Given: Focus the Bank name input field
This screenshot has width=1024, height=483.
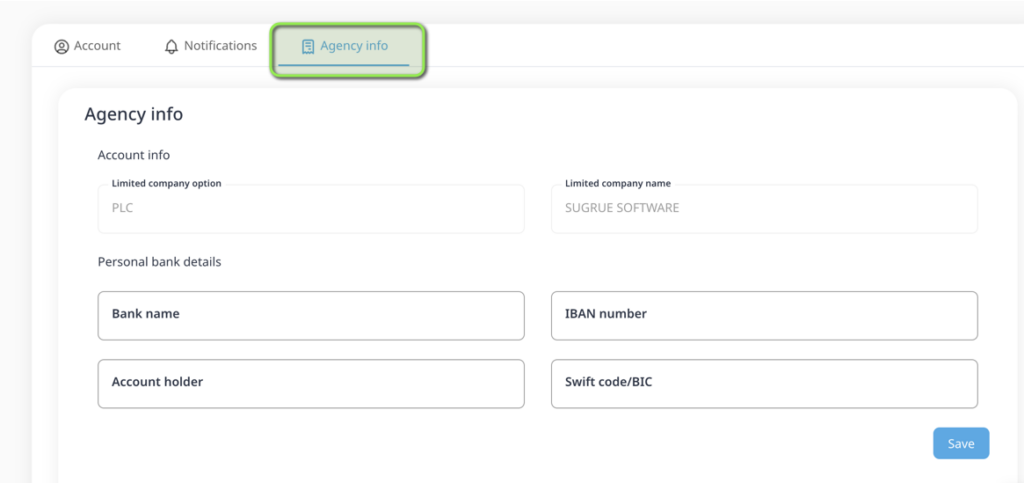Looking at the screenshot, I should [310, 315].
